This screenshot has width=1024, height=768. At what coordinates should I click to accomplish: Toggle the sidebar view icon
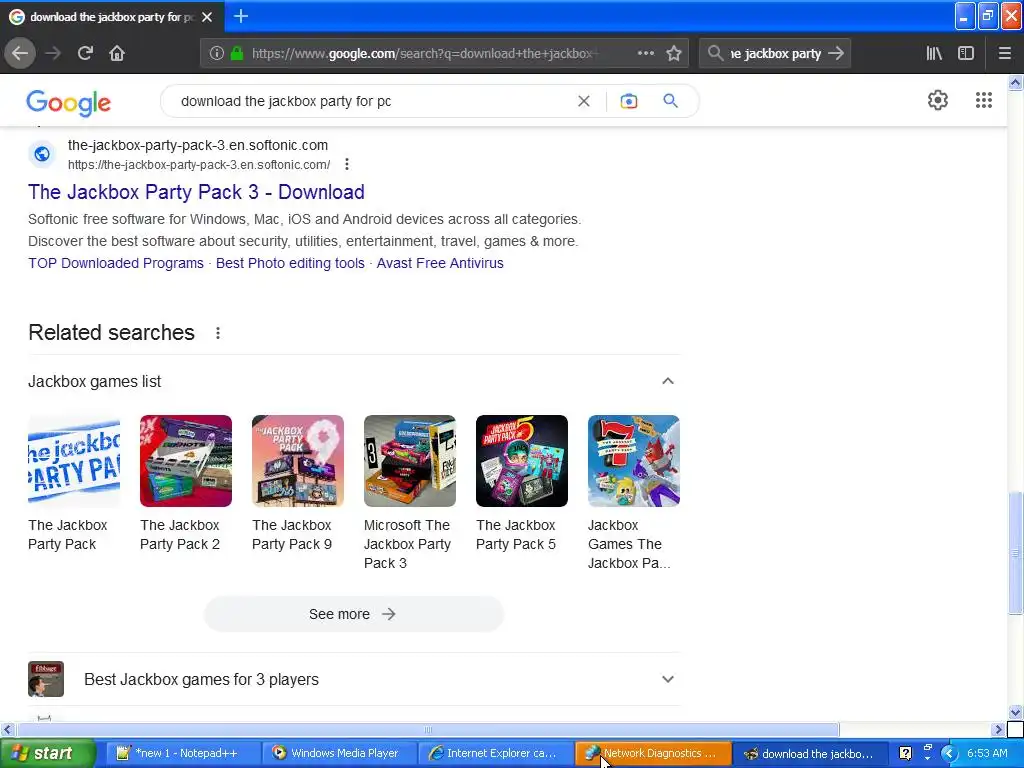[x=966, y=53]
